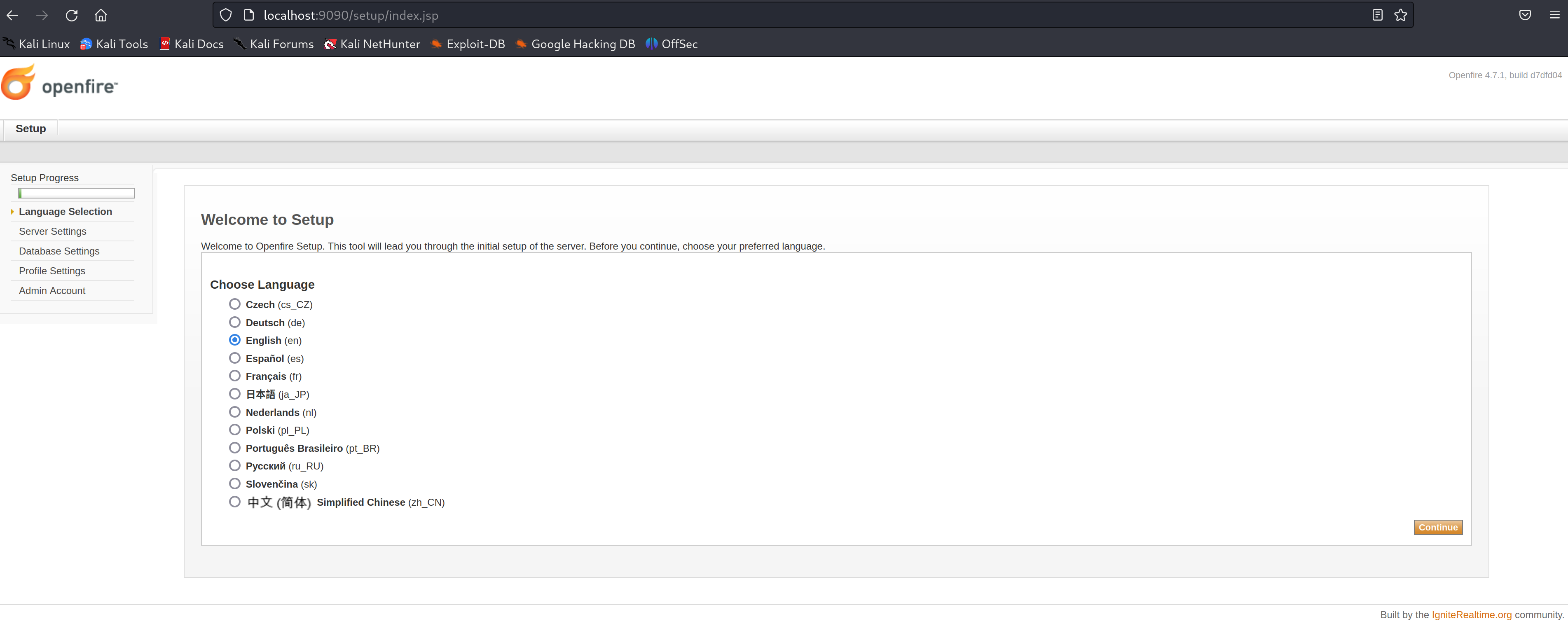Open the Pocket save icon
Image resolution: width=1568 pixels, height=626 pixels.
[x=1525, y=15]
